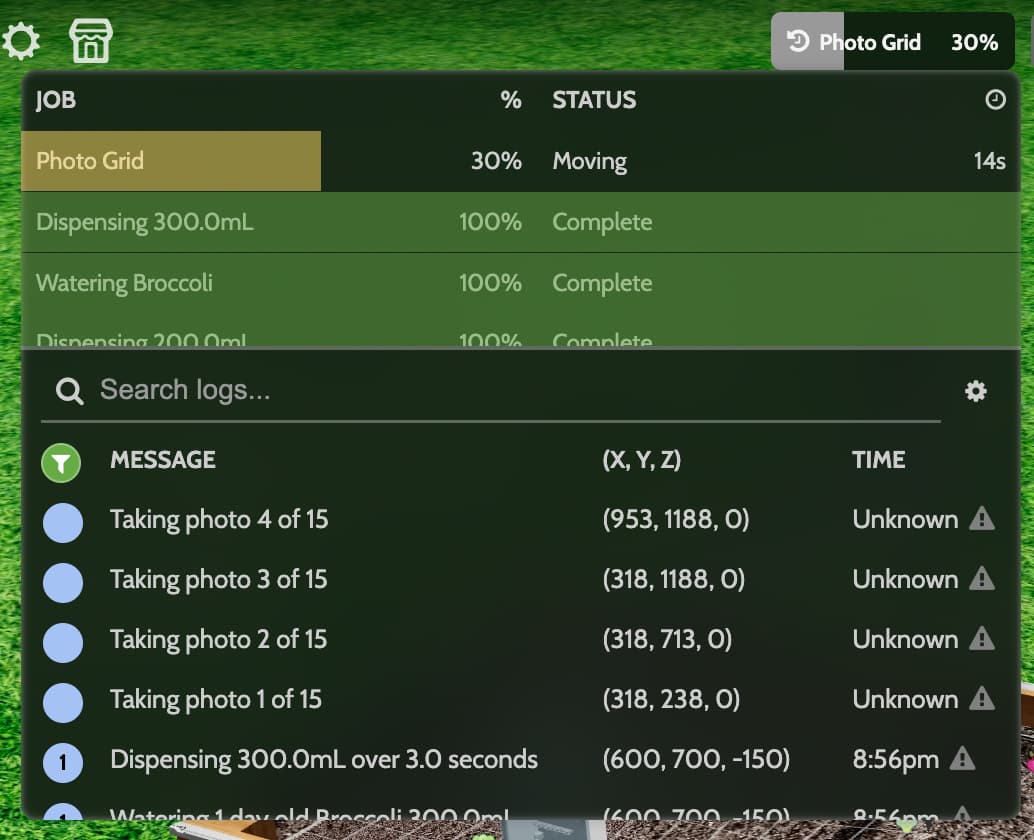The width and height of the screenshot is (1034, 840).
Task: Click warning icon for photo 3 log
Action: (982, 579)
